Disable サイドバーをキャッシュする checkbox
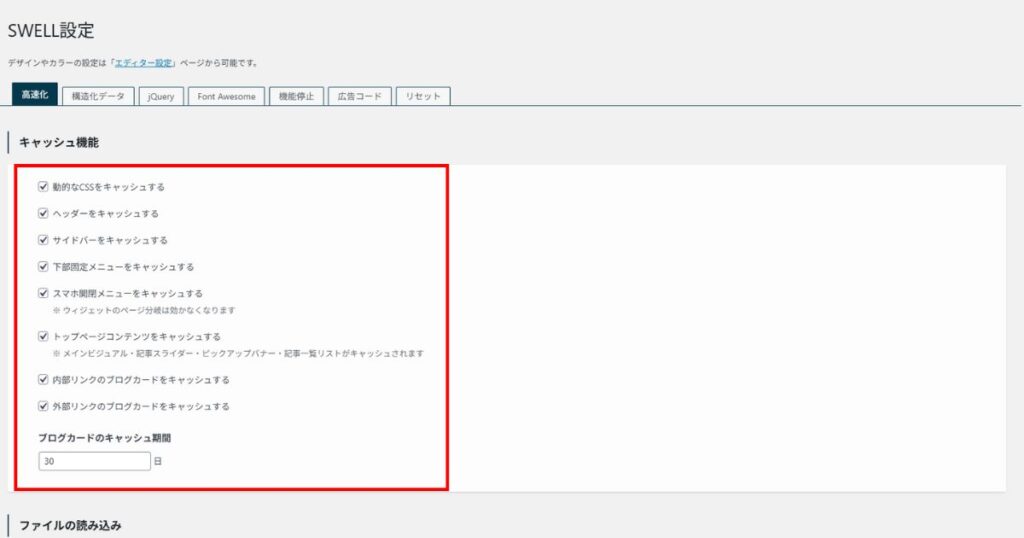Viewport: 1024px width, 538px height. (43, 240)
